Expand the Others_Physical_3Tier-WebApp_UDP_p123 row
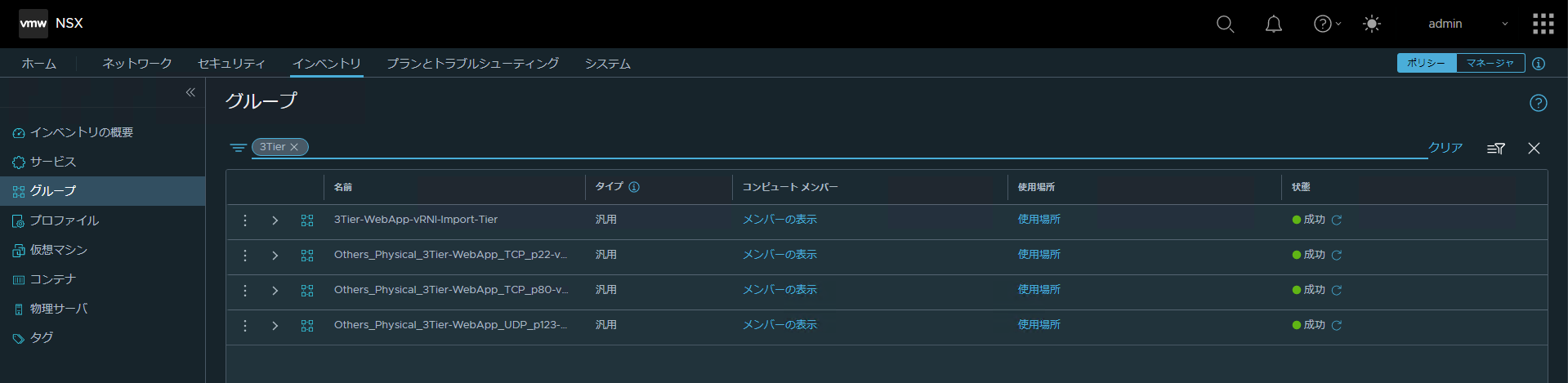 275,326
